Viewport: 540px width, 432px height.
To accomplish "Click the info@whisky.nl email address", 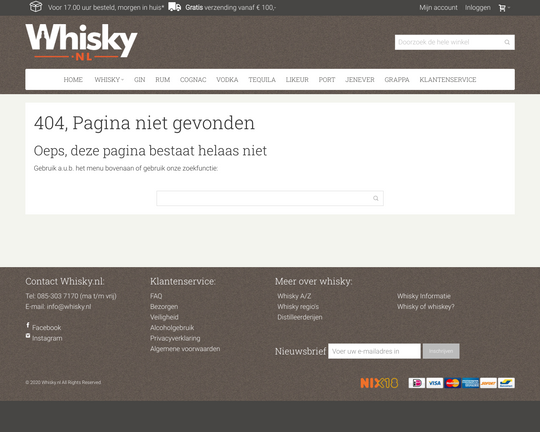I will coord(69,307).
